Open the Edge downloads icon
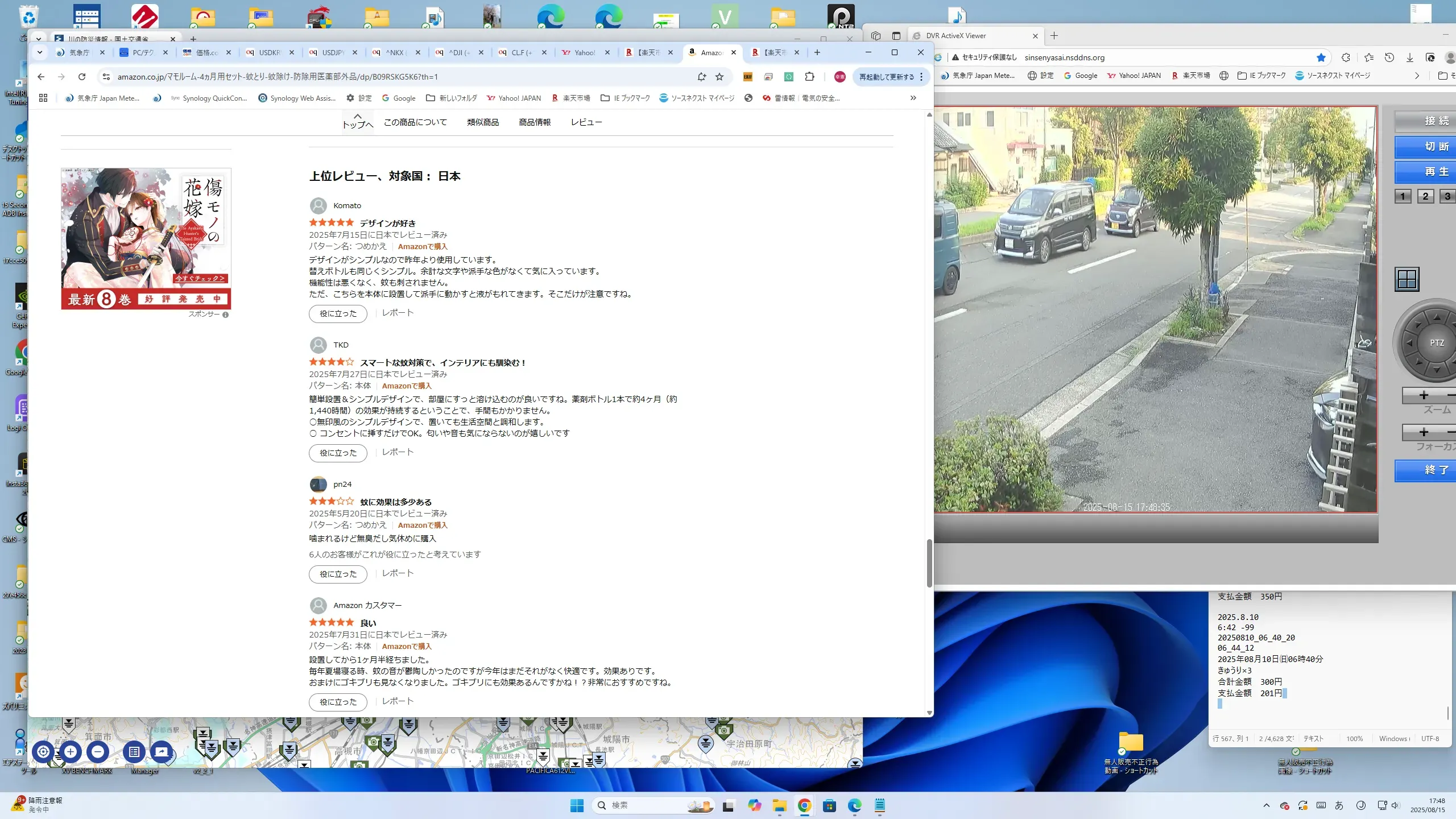The width and height of the screenshot is (1456, 819). pos(1409,57)
